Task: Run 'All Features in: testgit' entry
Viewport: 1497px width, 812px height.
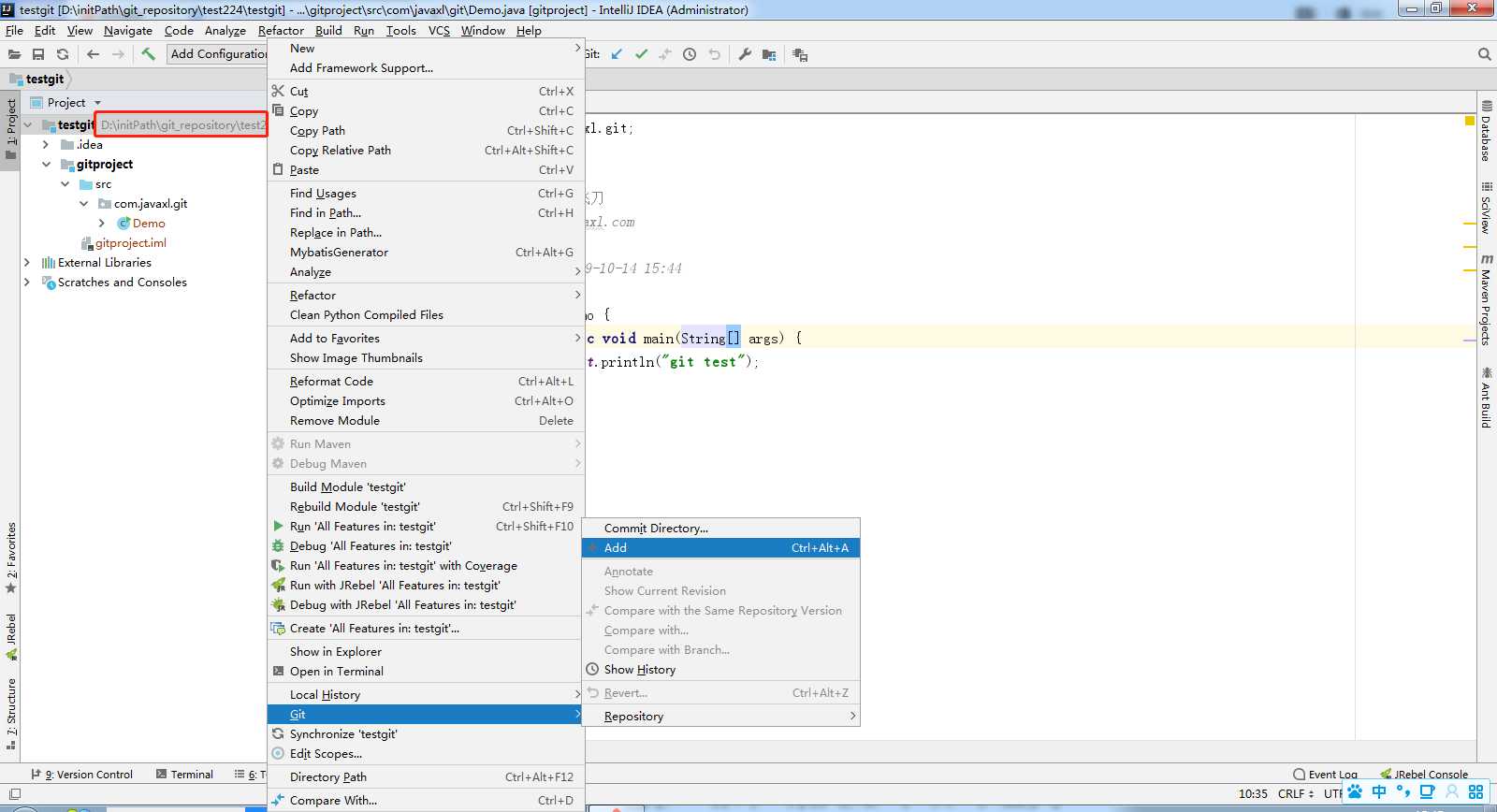Action: click(426, 526)
